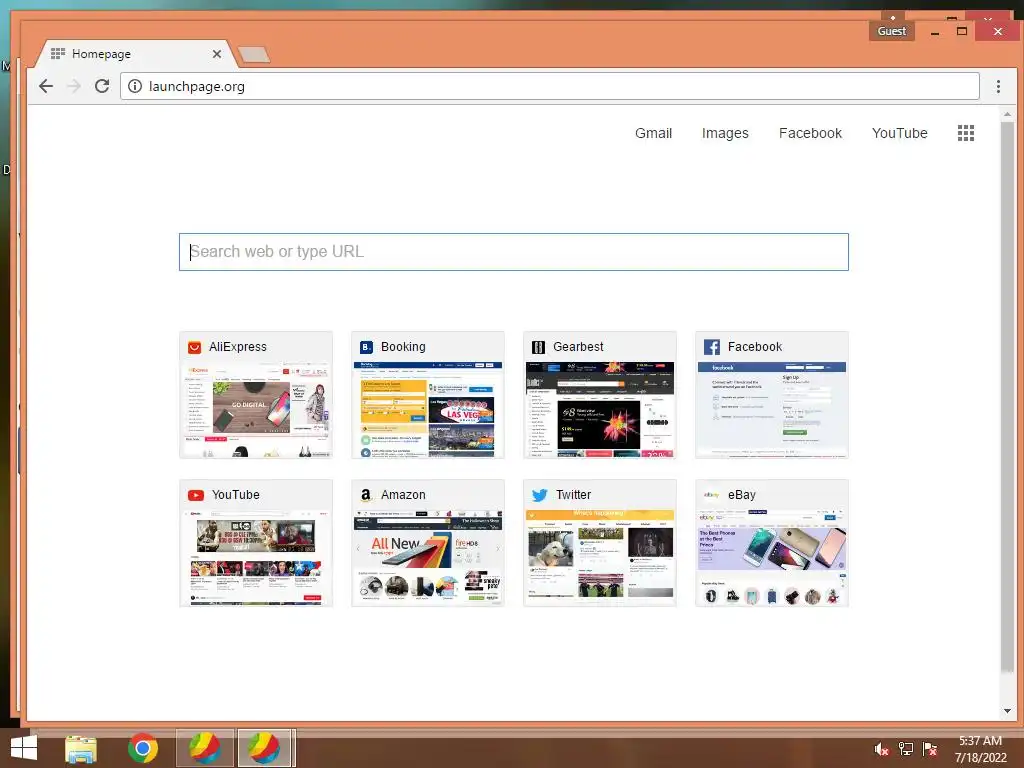Viewport: 1024px width, 768px height.
Task: Select the Homepage tab
Action: (x=134, y=54)
